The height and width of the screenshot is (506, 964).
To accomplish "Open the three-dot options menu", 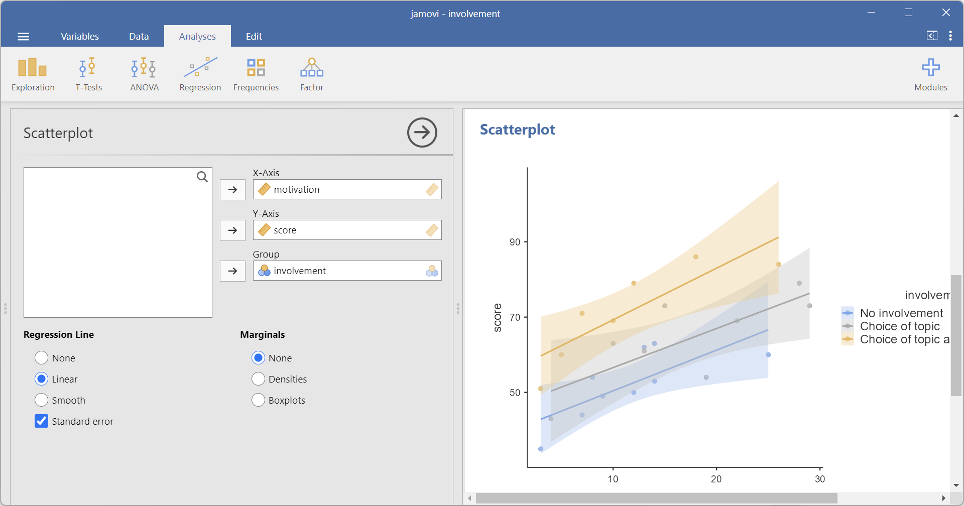I will coord(950,36).
